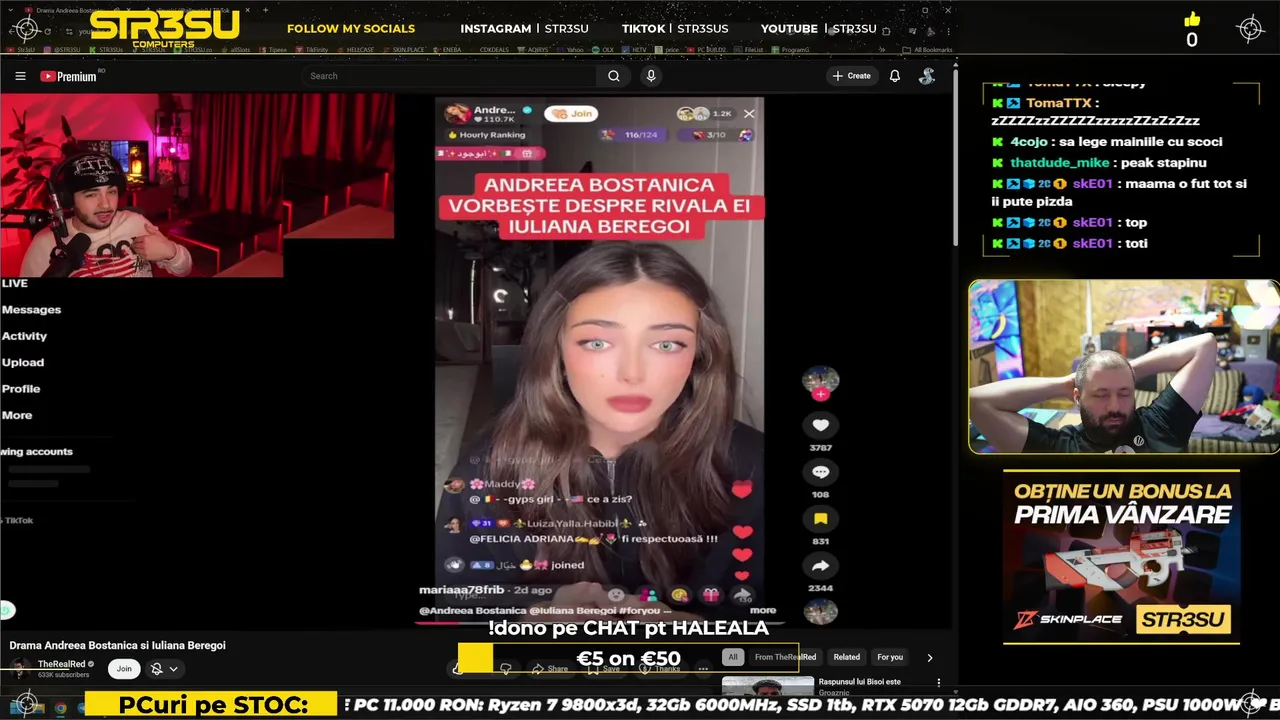Open more actions menu below video

[x=703, y=669]
